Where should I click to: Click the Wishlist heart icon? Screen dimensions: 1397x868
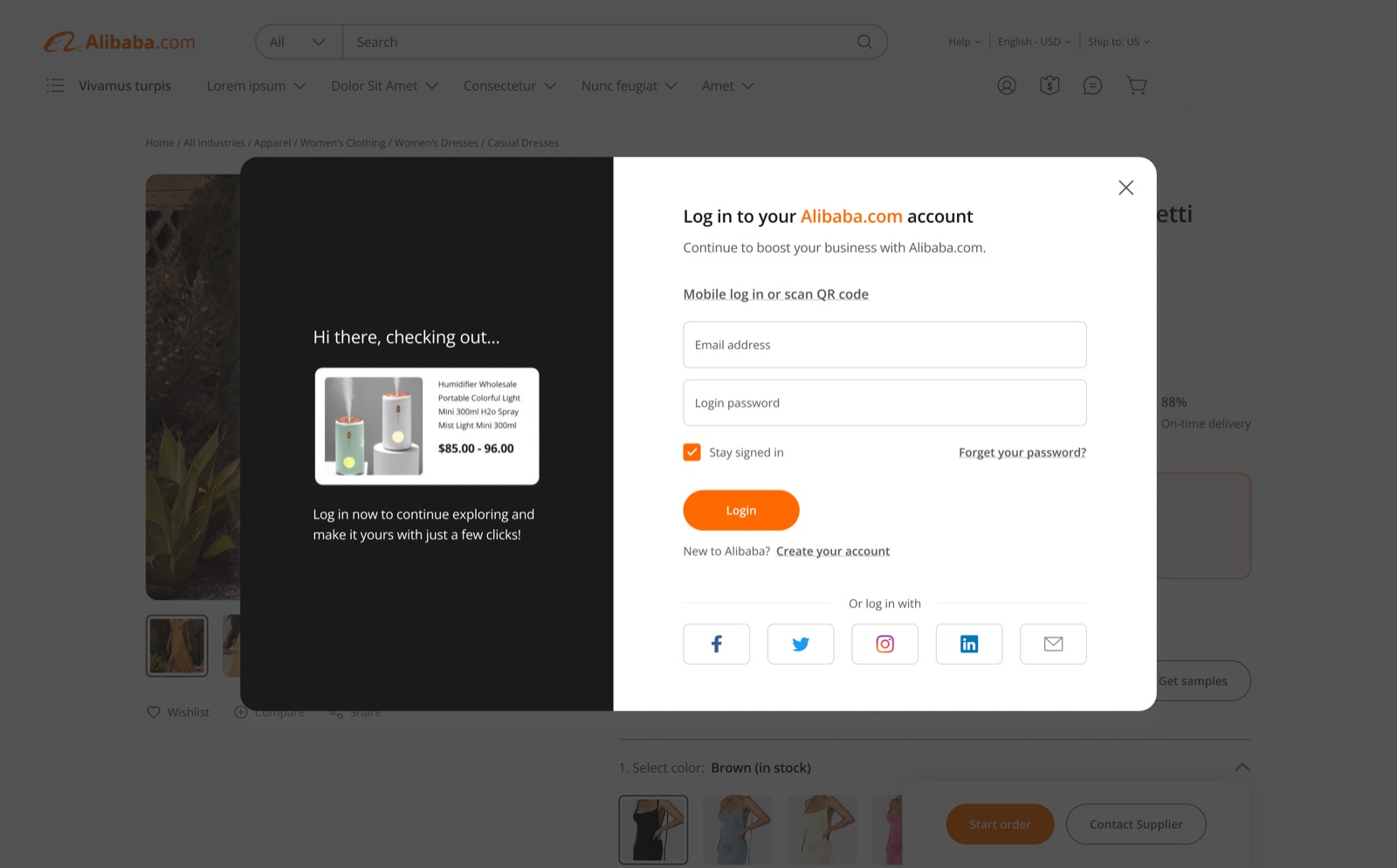coord(154,713)
